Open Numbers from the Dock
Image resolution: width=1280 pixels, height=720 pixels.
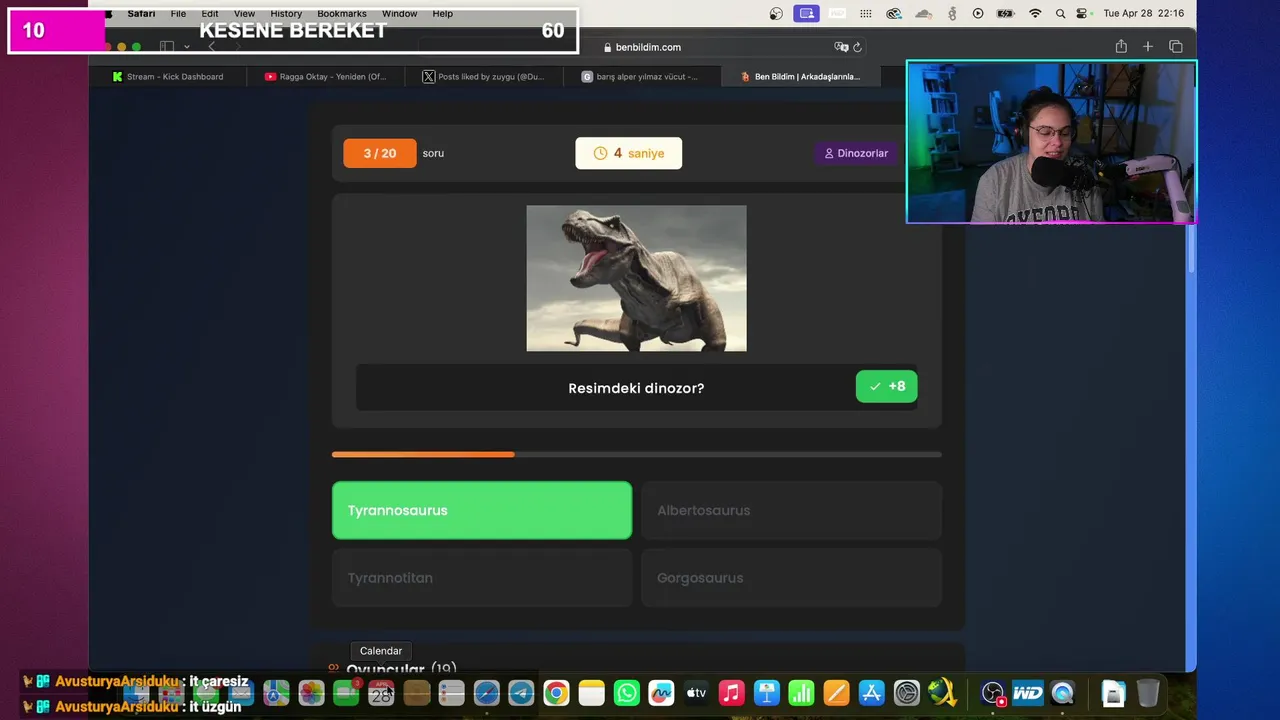[x=801, y=693]
